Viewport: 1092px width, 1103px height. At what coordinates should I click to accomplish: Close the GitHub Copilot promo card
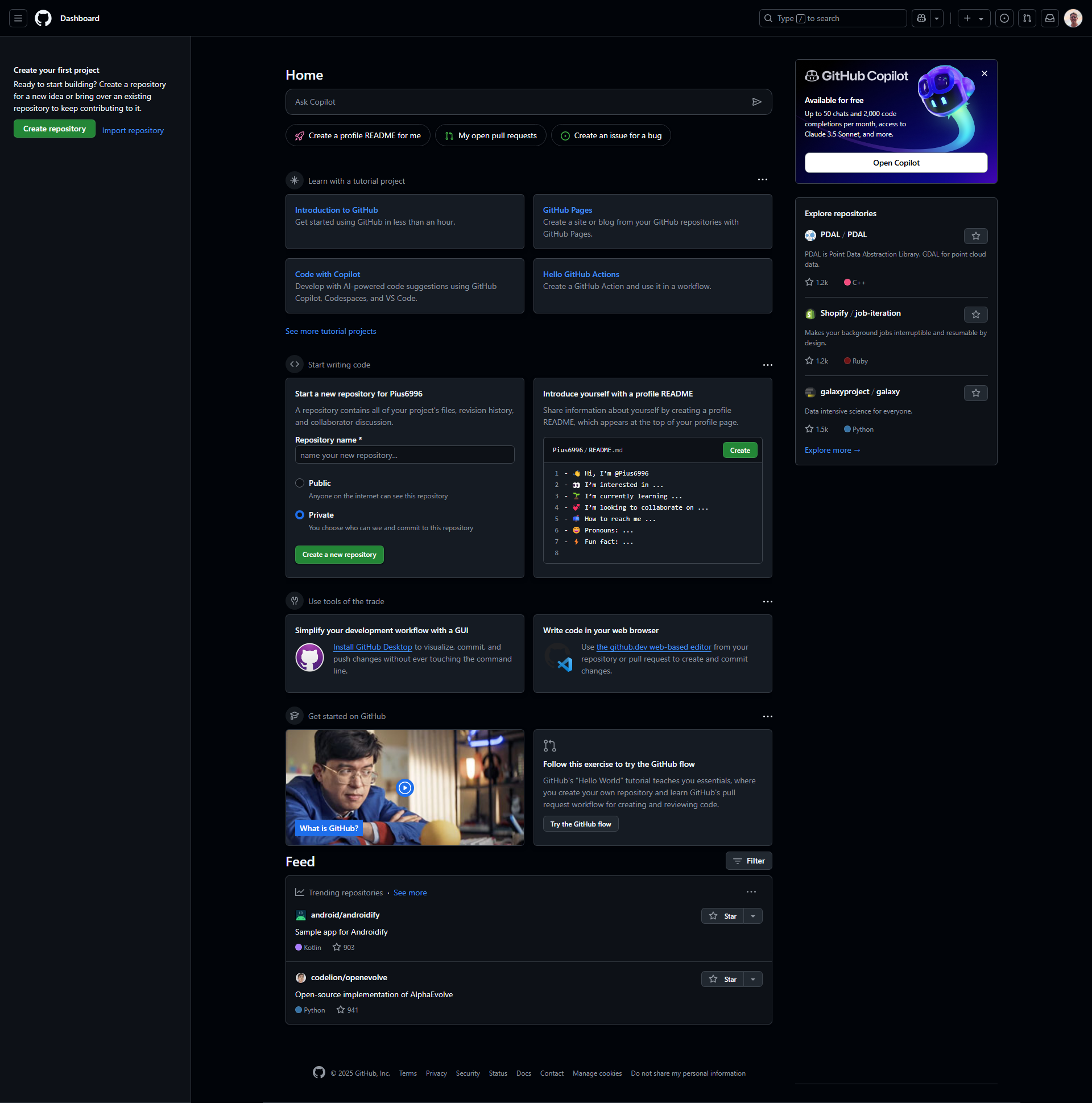[985, 73]
